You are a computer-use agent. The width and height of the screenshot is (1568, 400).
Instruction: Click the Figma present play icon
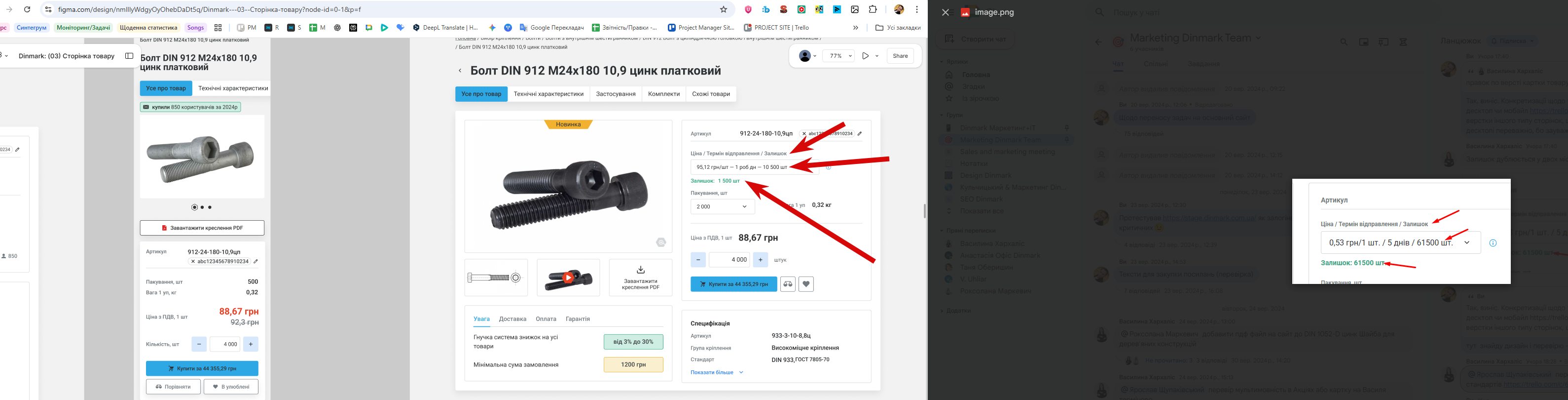tap(865, 56)
